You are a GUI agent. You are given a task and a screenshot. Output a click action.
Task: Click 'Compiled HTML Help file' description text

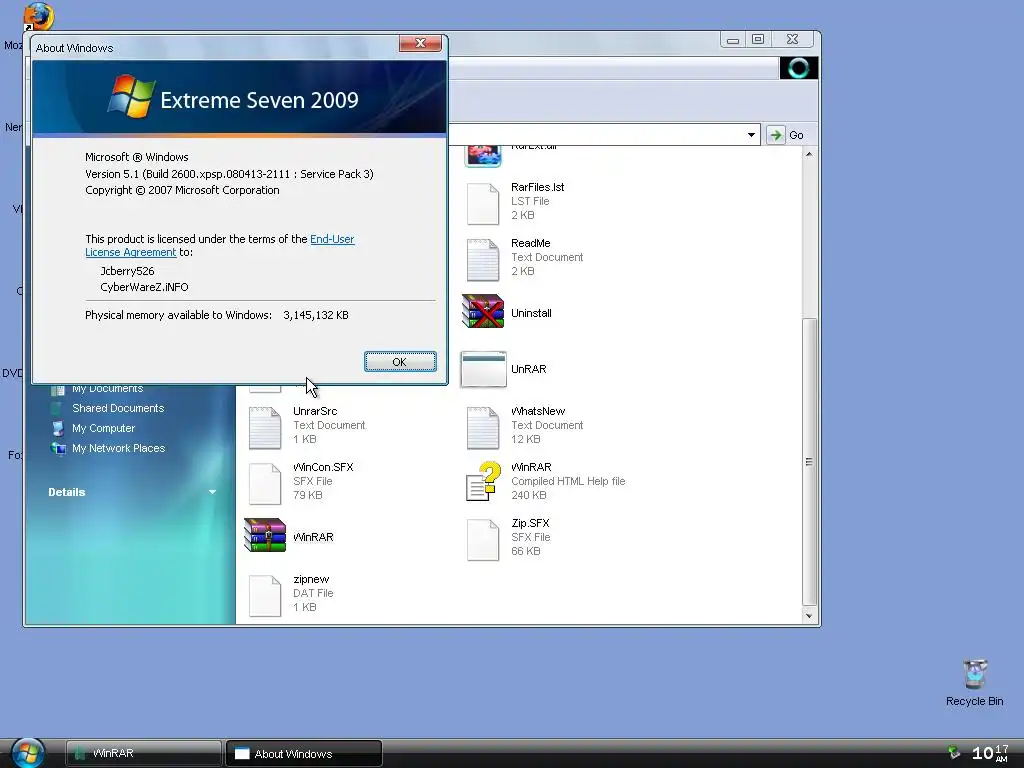pyautogui.click(x=568, y=481)
